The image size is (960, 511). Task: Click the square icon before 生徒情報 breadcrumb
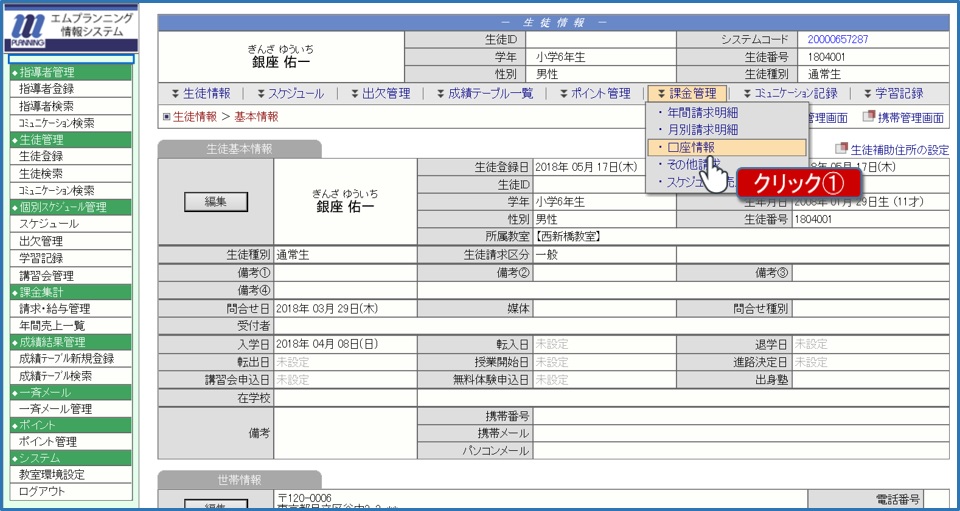click(166, 117)
